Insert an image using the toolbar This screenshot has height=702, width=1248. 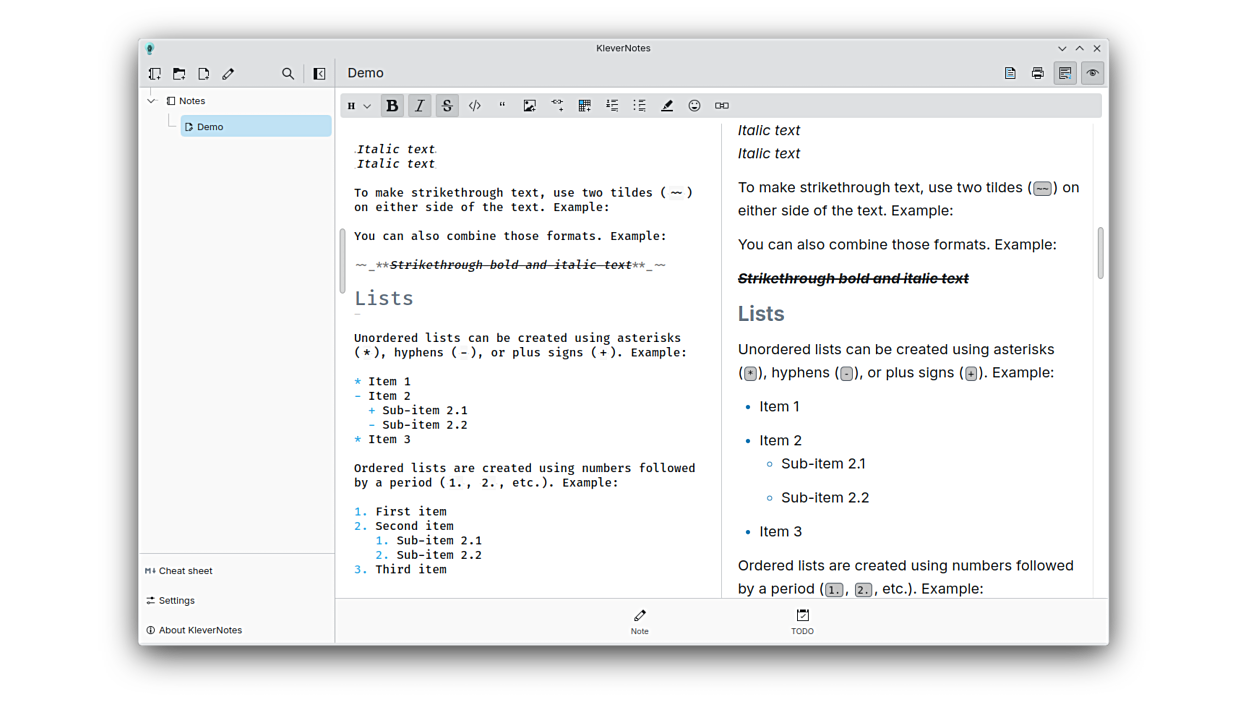(x=530, y=106)
